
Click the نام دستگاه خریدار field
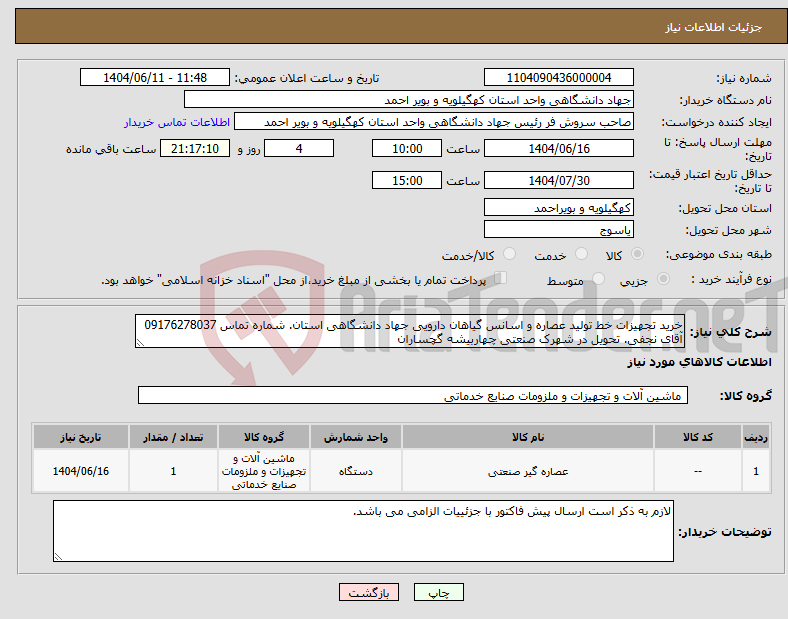point(409,99)
